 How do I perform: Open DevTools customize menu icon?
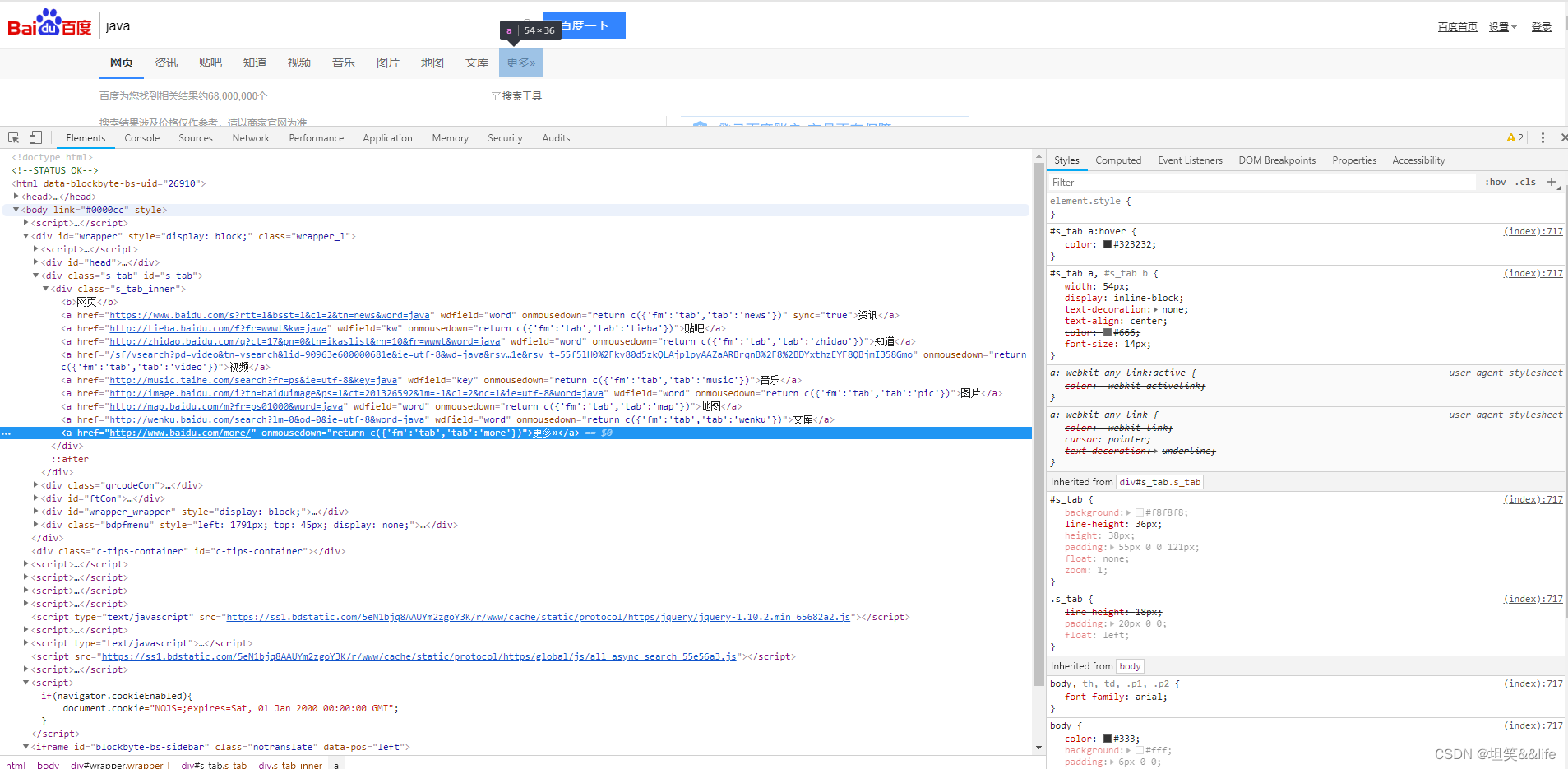click(1543, 138)
